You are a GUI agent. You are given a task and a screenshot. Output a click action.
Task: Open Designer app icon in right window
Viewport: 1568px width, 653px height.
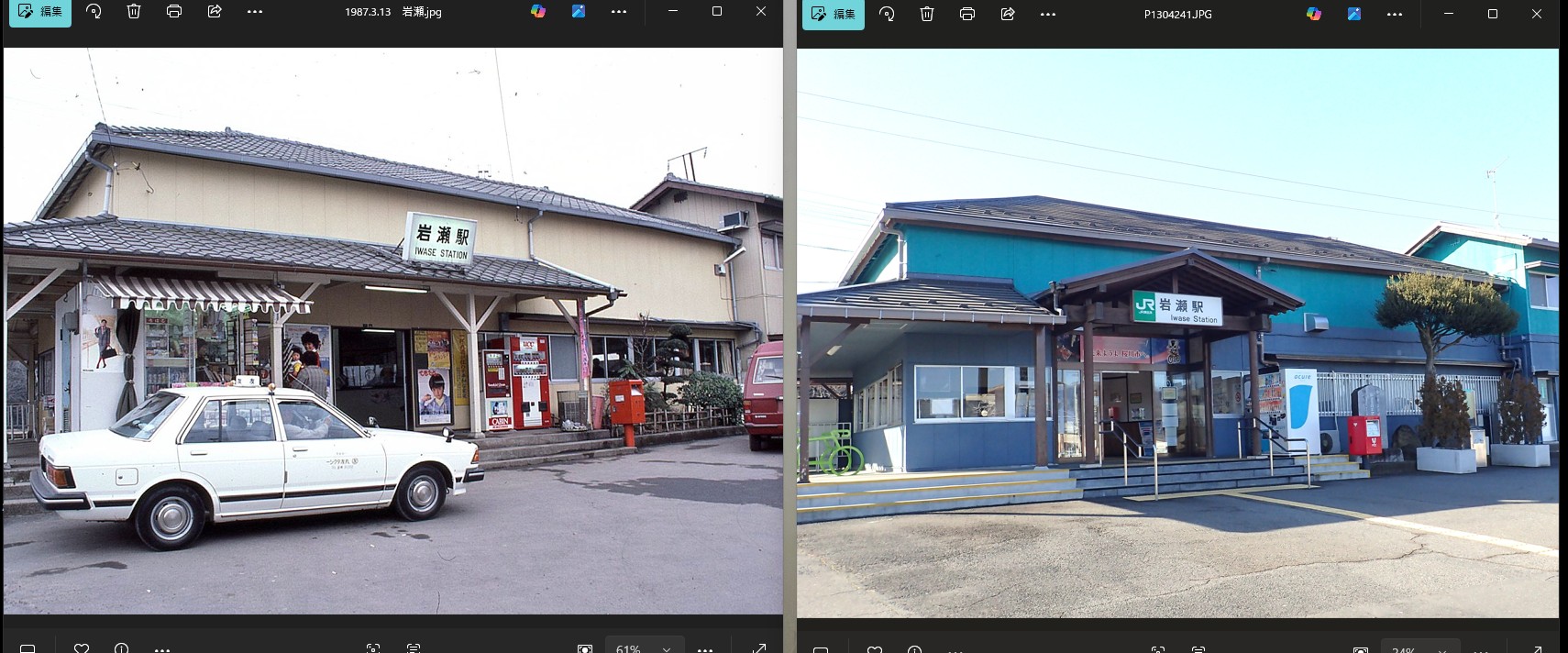[1354, 14]
